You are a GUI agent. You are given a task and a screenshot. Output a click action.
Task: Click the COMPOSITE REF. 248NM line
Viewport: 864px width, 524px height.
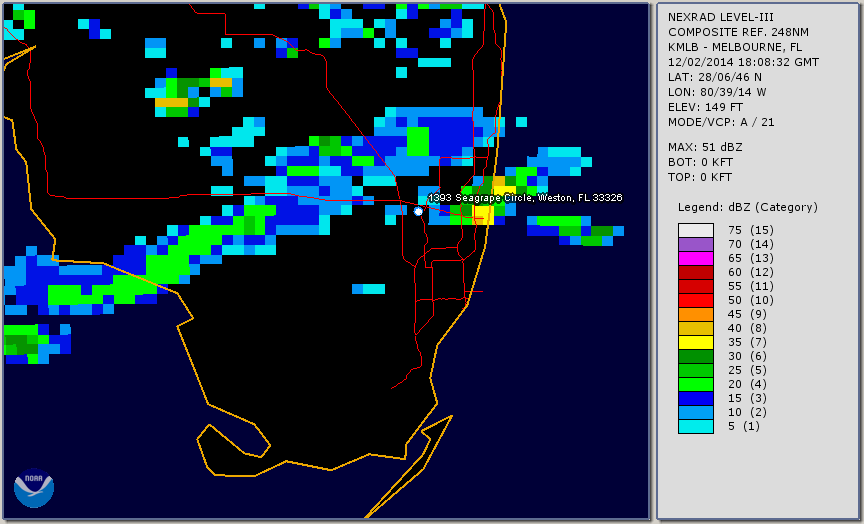tap(738, 32)
